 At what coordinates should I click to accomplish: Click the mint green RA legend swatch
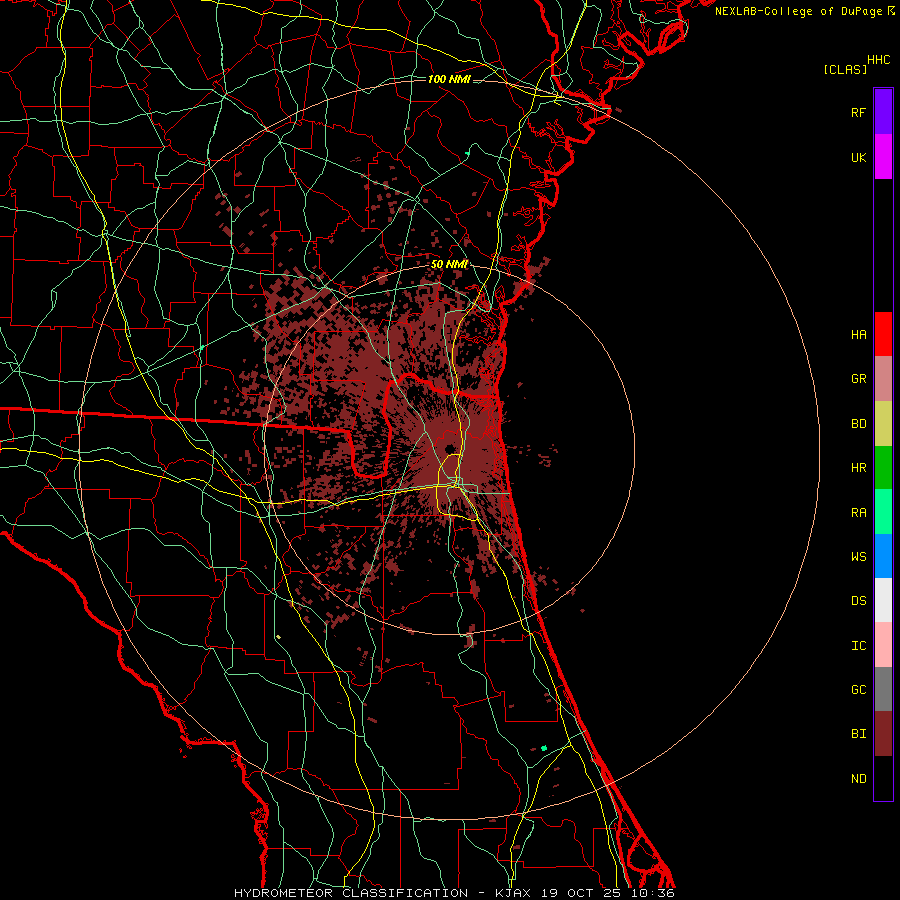883,512
